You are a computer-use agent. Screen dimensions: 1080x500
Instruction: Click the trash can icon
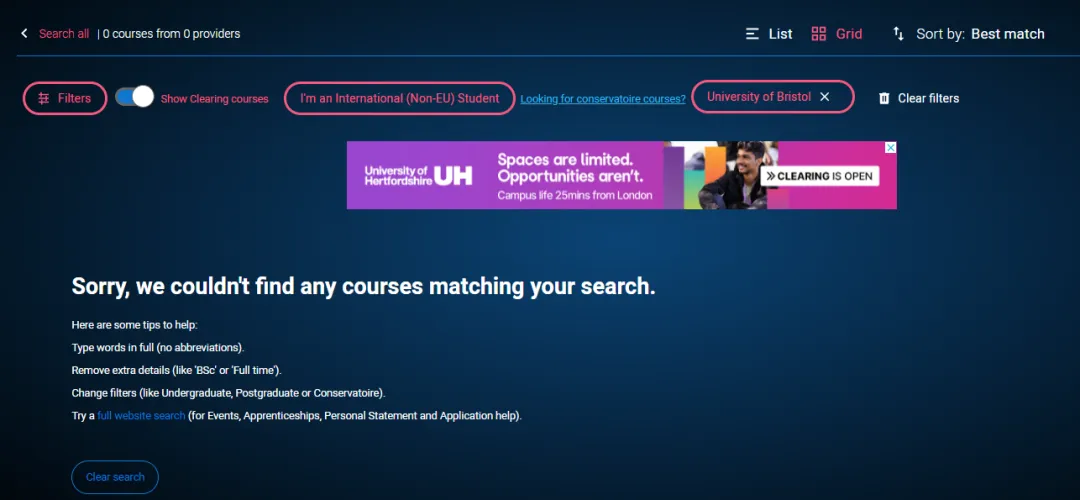(884, 98)
